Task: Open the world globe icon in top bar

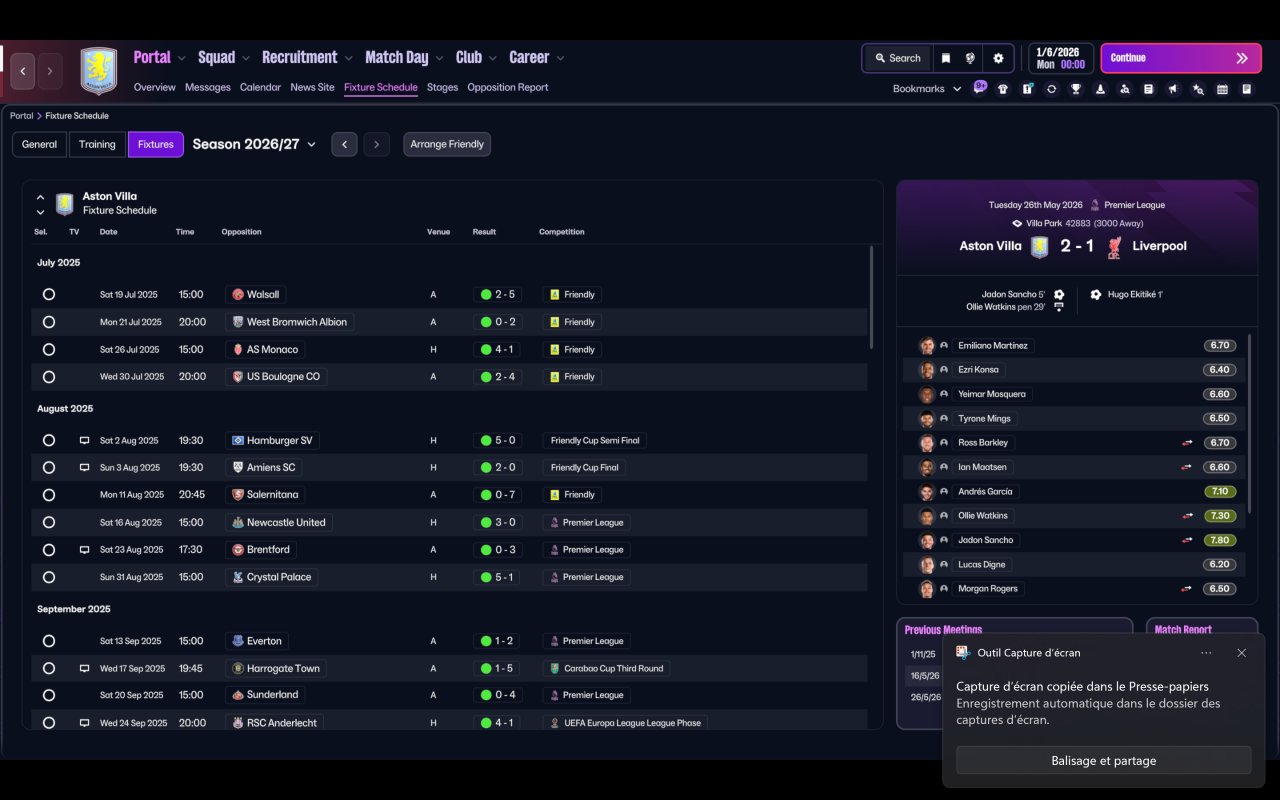Action: 970,58
